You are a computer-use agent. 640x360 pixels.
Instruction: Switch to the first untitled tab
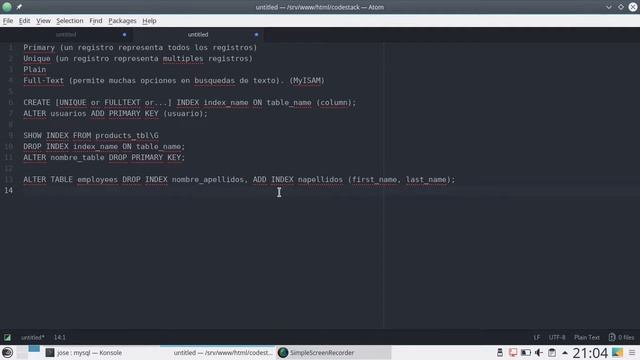pyautogui.click(x=66, y=35)
